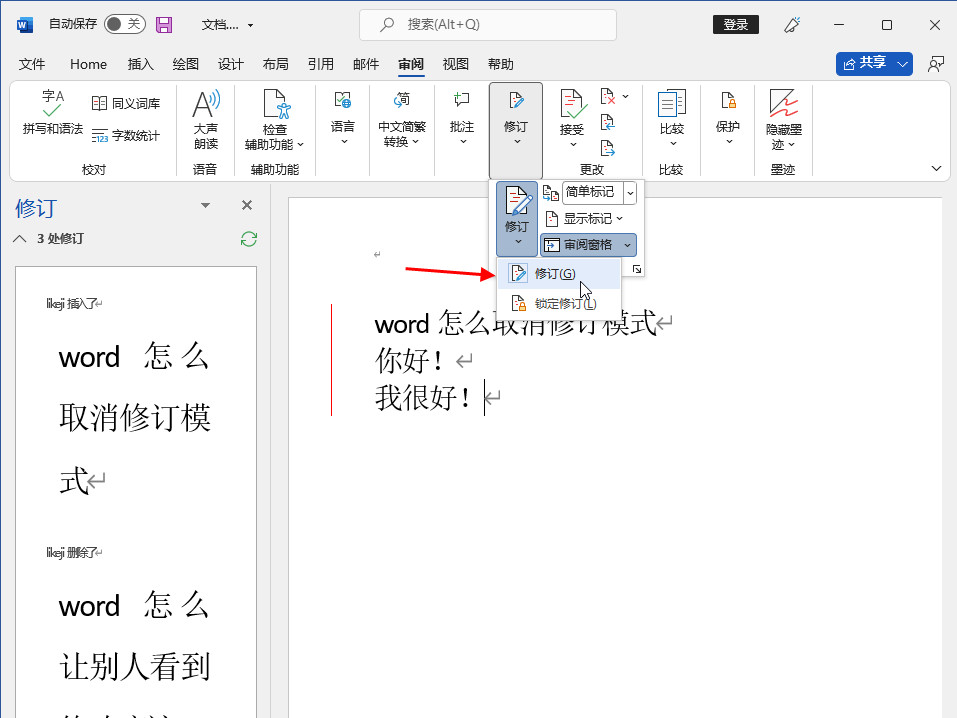Click the Word application icon in title bar
Screen dimensions: 957x718
[x=24, y=25]
